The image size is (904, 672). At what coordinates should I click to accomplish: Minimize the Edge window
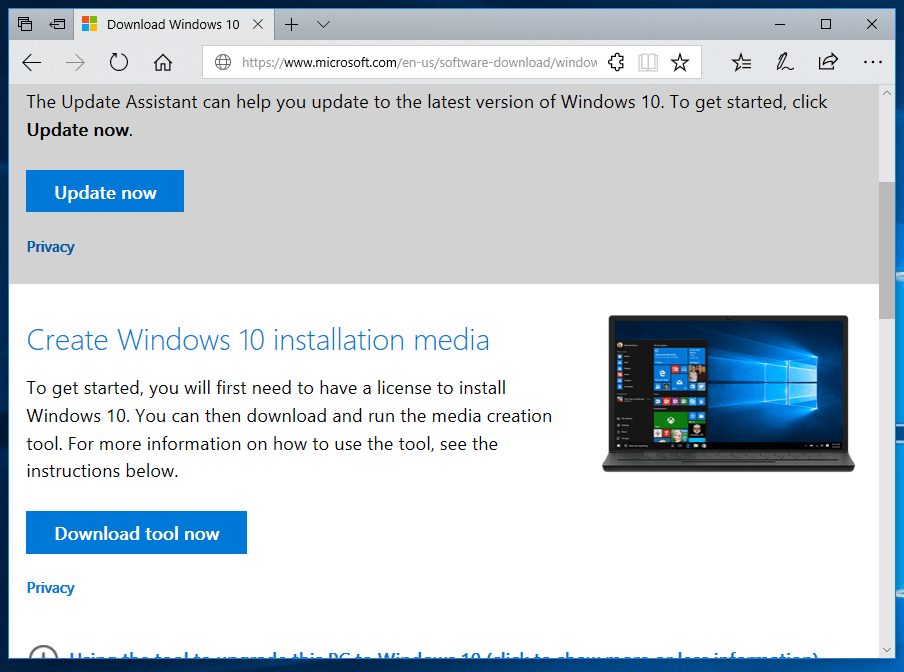780,24
